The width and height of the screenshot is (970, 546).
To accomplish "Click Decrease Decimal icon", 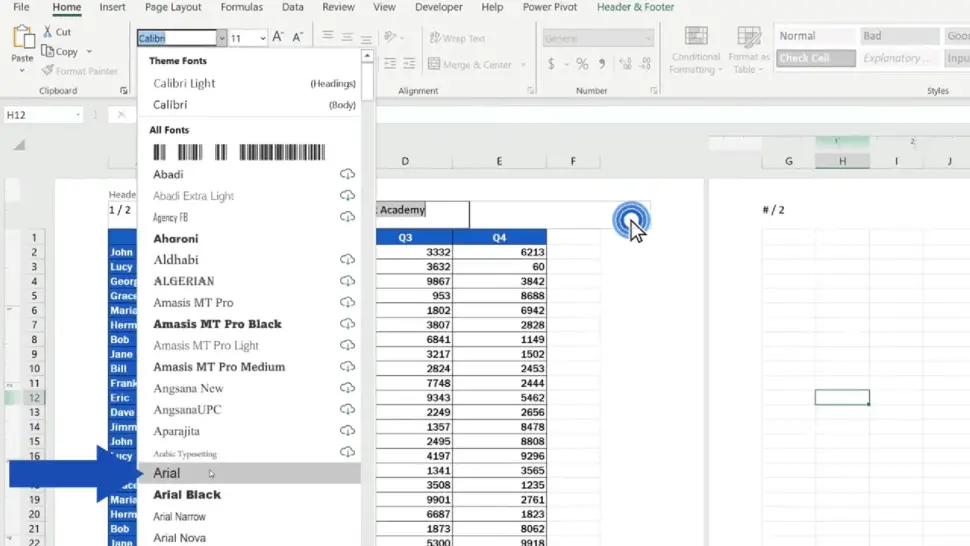I will pyautogui.click(x=645, y=64).
